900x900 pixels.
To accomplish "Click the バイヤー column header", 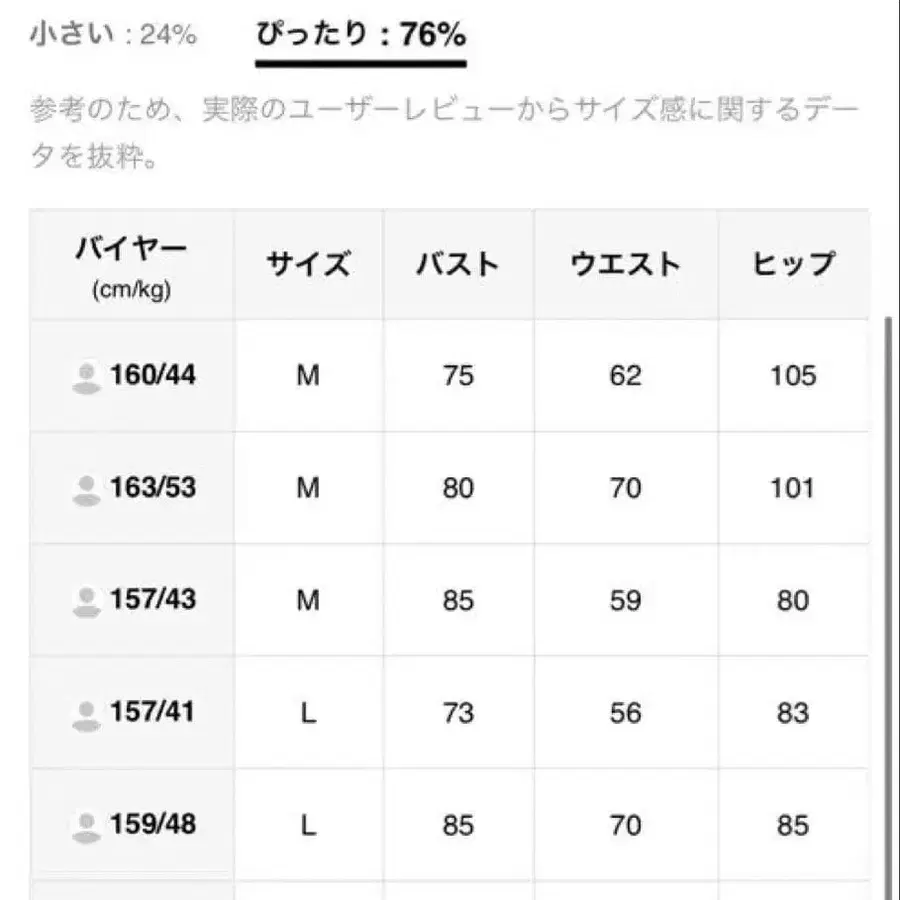I will [x=131, y=265].
